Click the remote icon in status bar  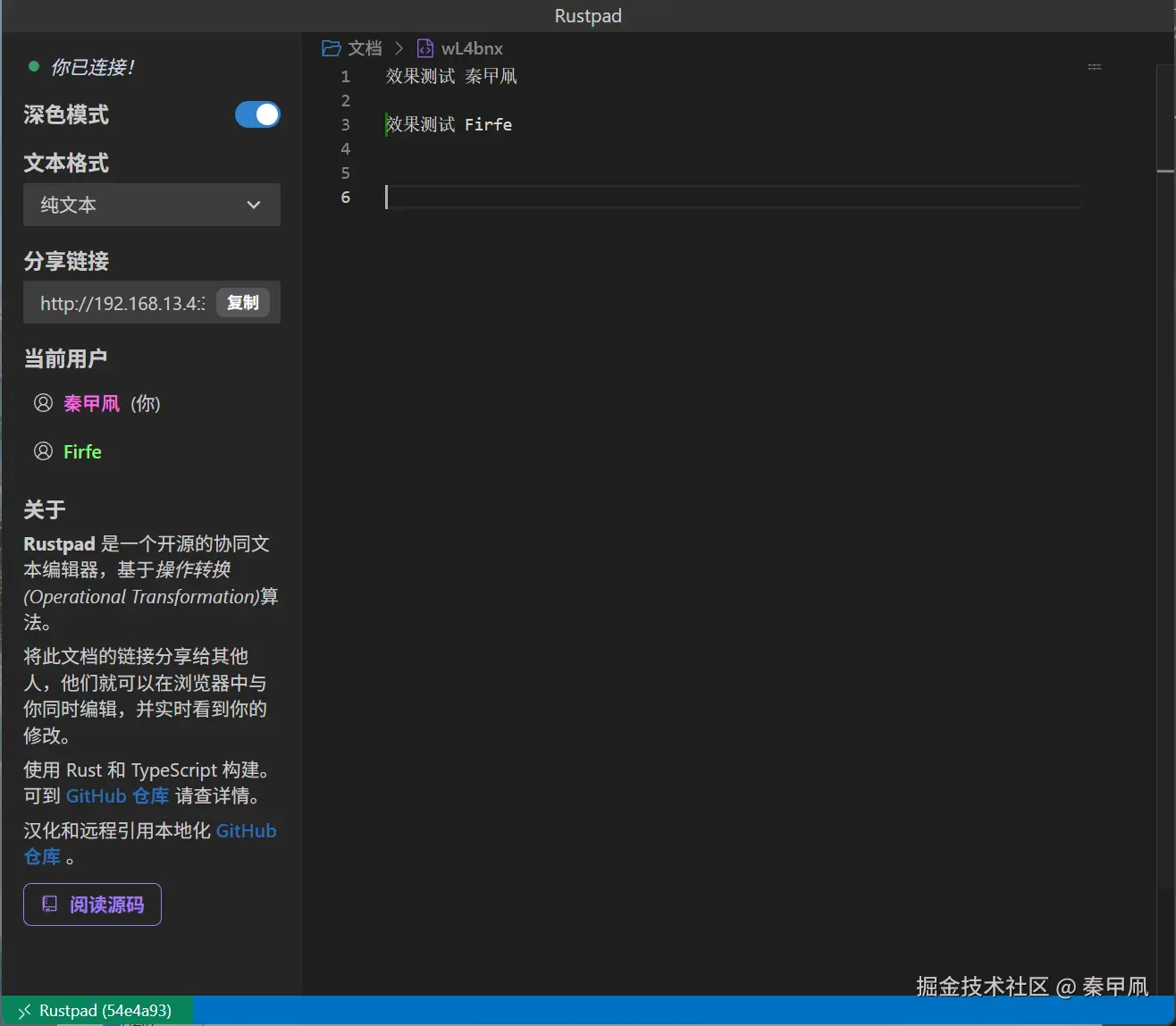point(25,1011)
